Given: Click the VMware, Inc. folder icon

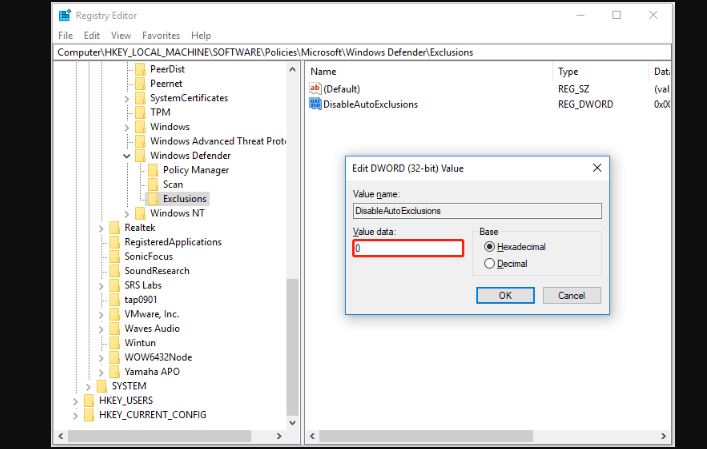Looking at the screenshot, I should click(115, 314).
